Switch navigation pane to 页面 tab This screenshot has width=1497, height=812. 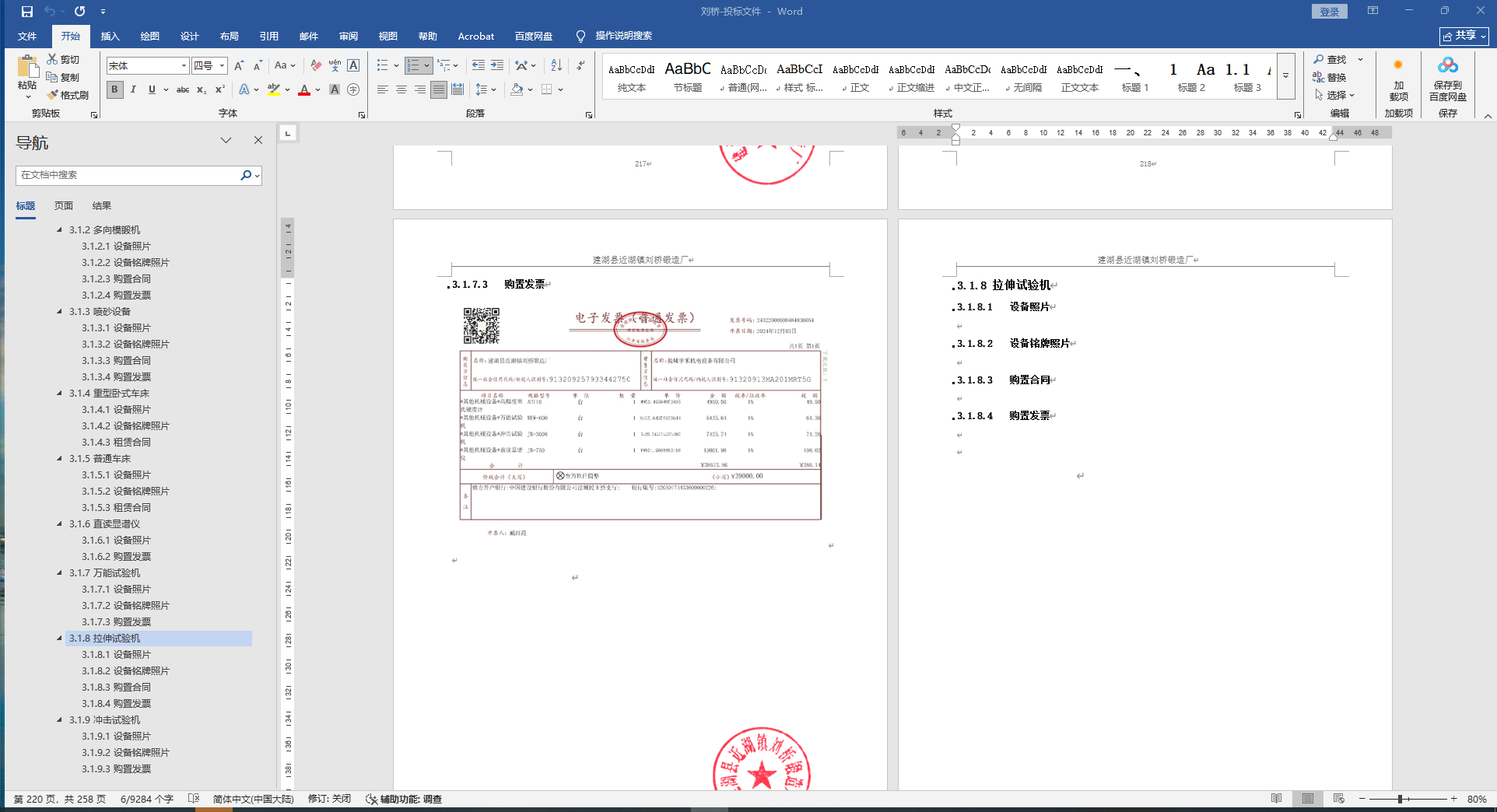tap(64, 206)
